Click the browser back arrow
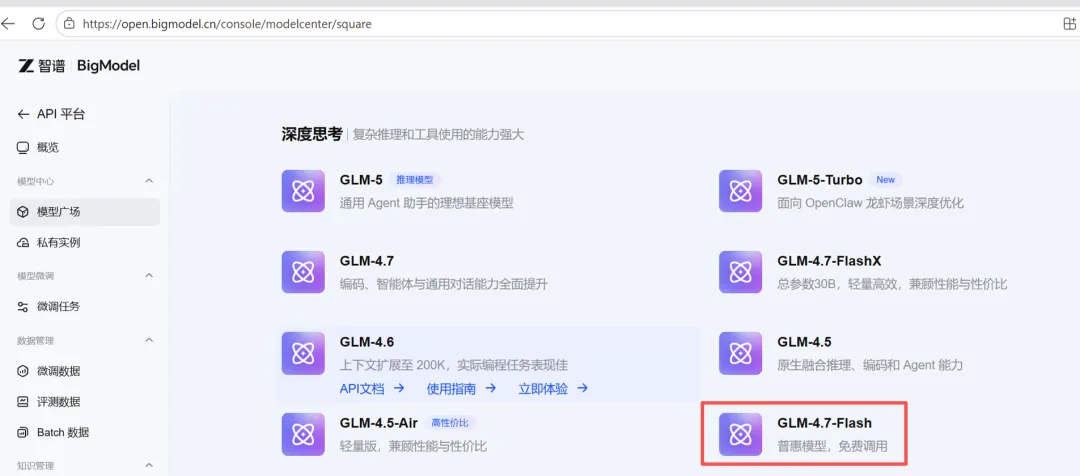 click(8, 23)
